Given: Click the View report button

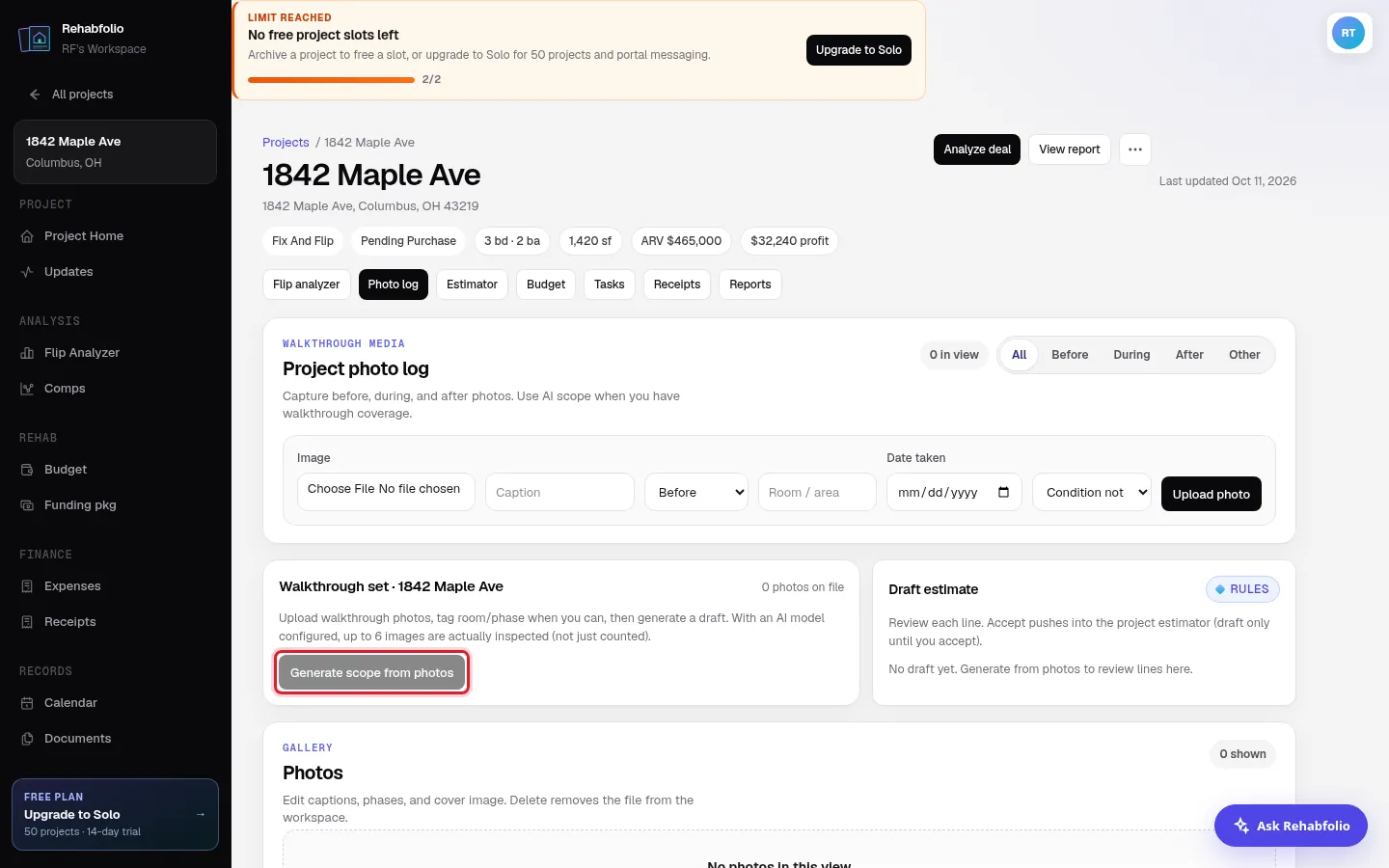Looking at the screenshot, I should click(1070, 149).
